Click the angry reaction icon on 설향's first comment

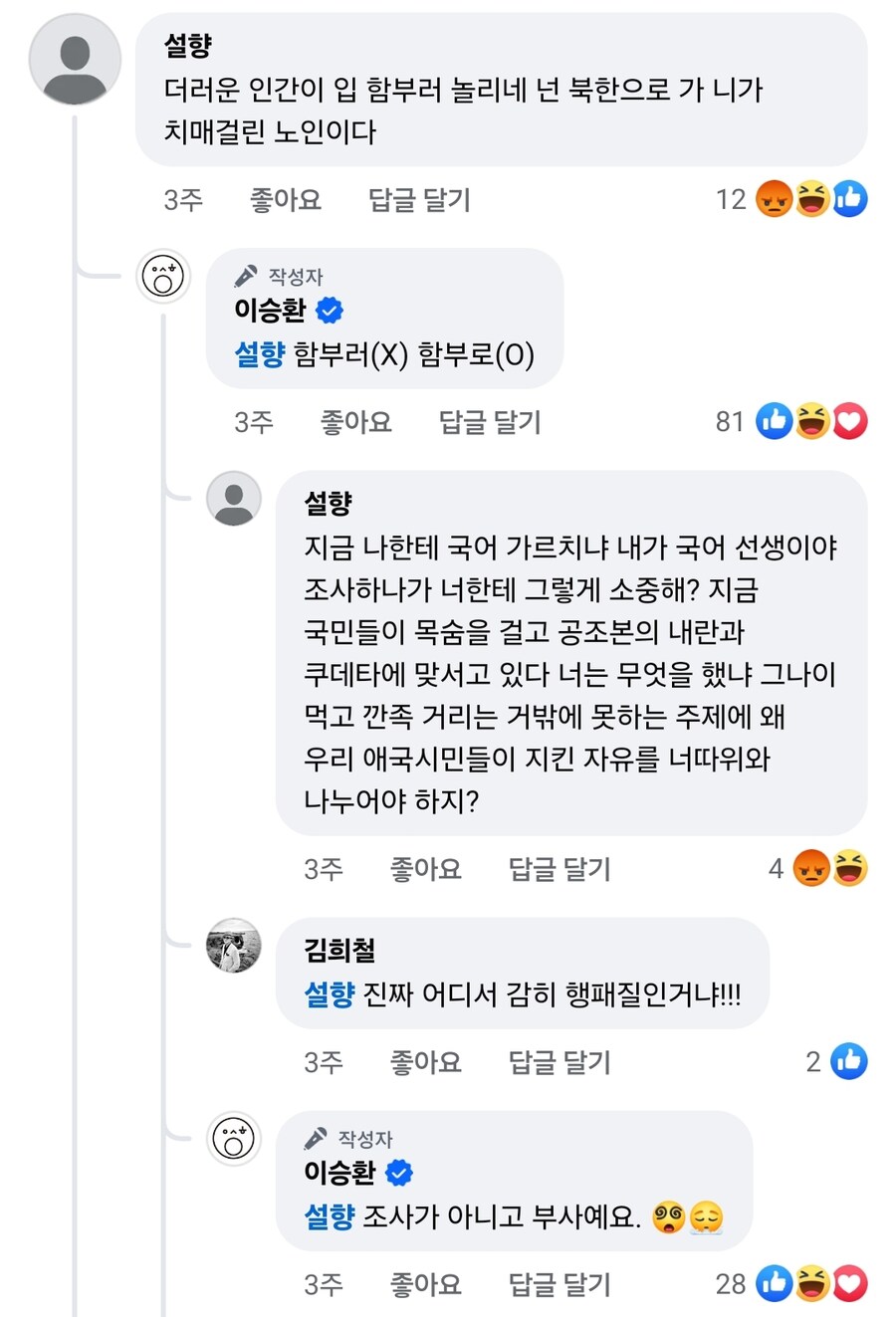point(776,199)
